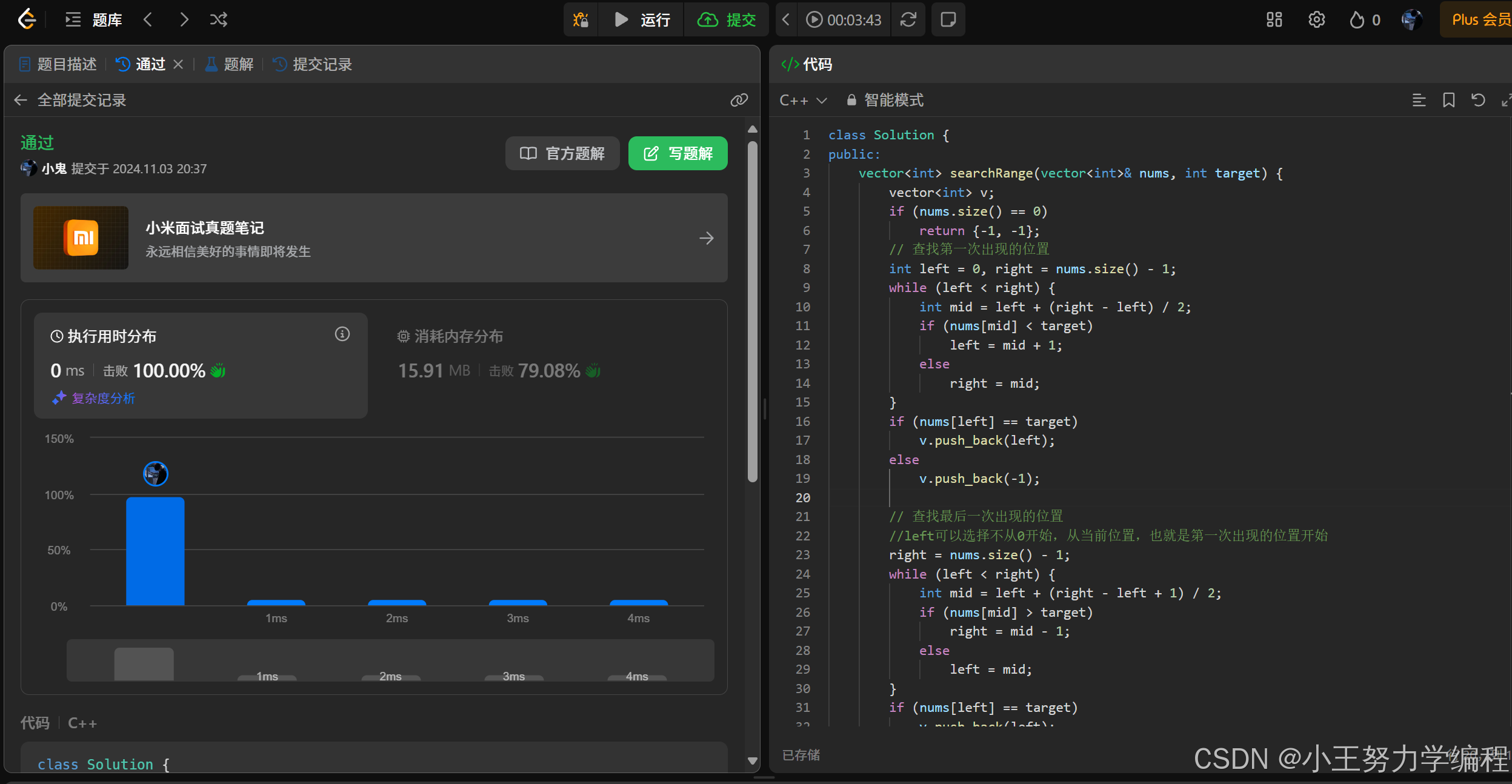Click the format code icon

(1419, 100)
